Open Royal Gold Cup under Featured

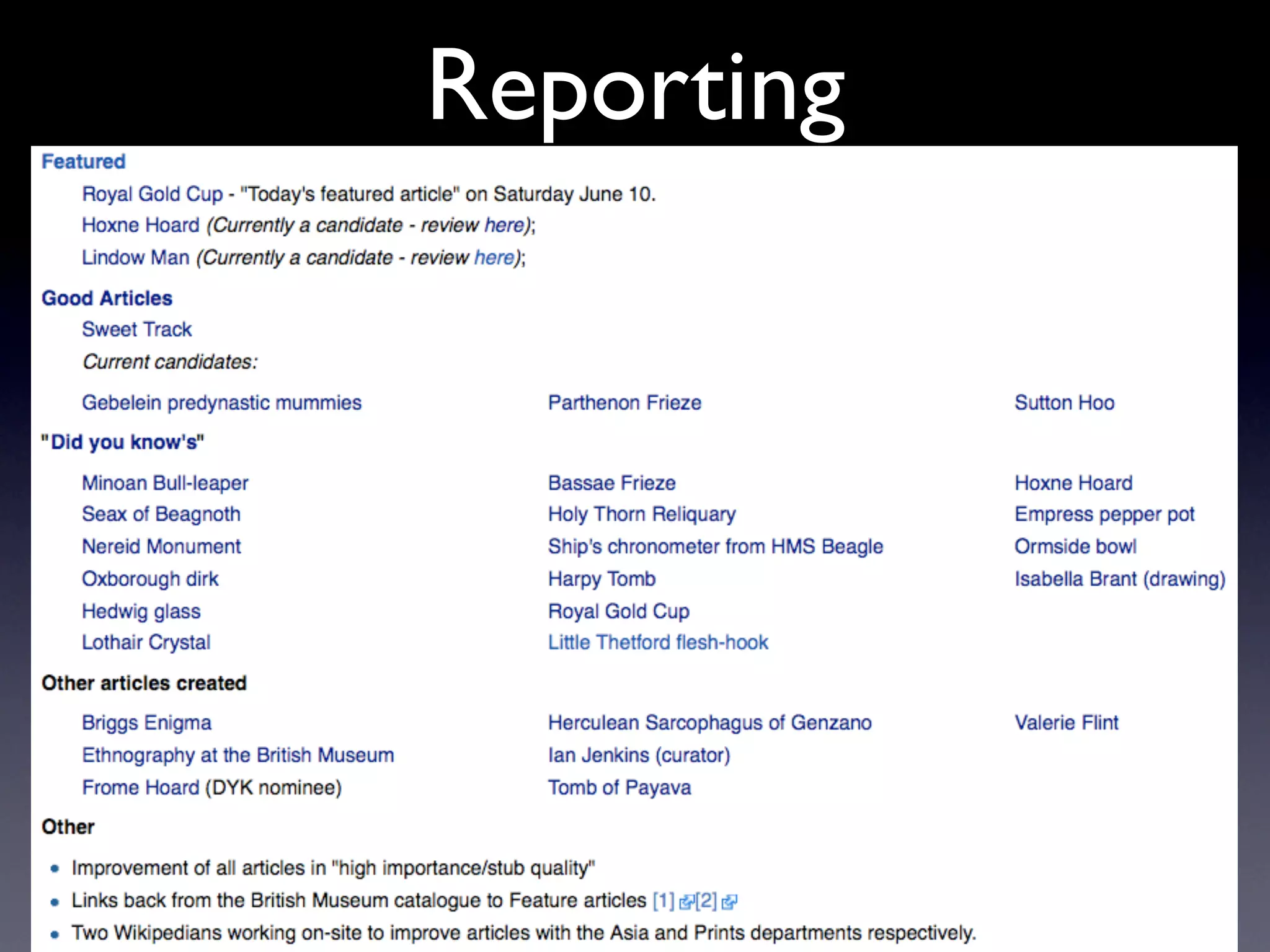click(152, 194)
